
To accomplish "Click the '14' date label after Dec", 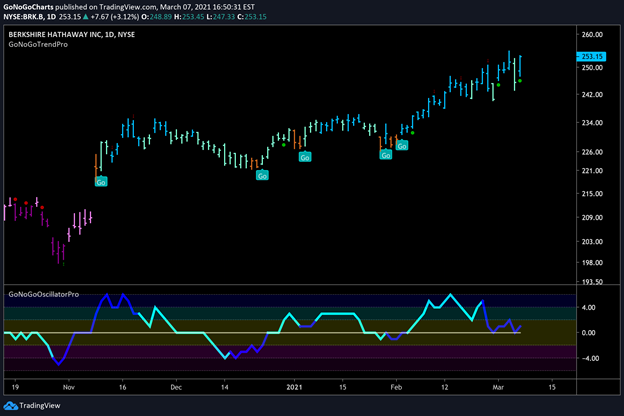I will click(x=224, y=387).
